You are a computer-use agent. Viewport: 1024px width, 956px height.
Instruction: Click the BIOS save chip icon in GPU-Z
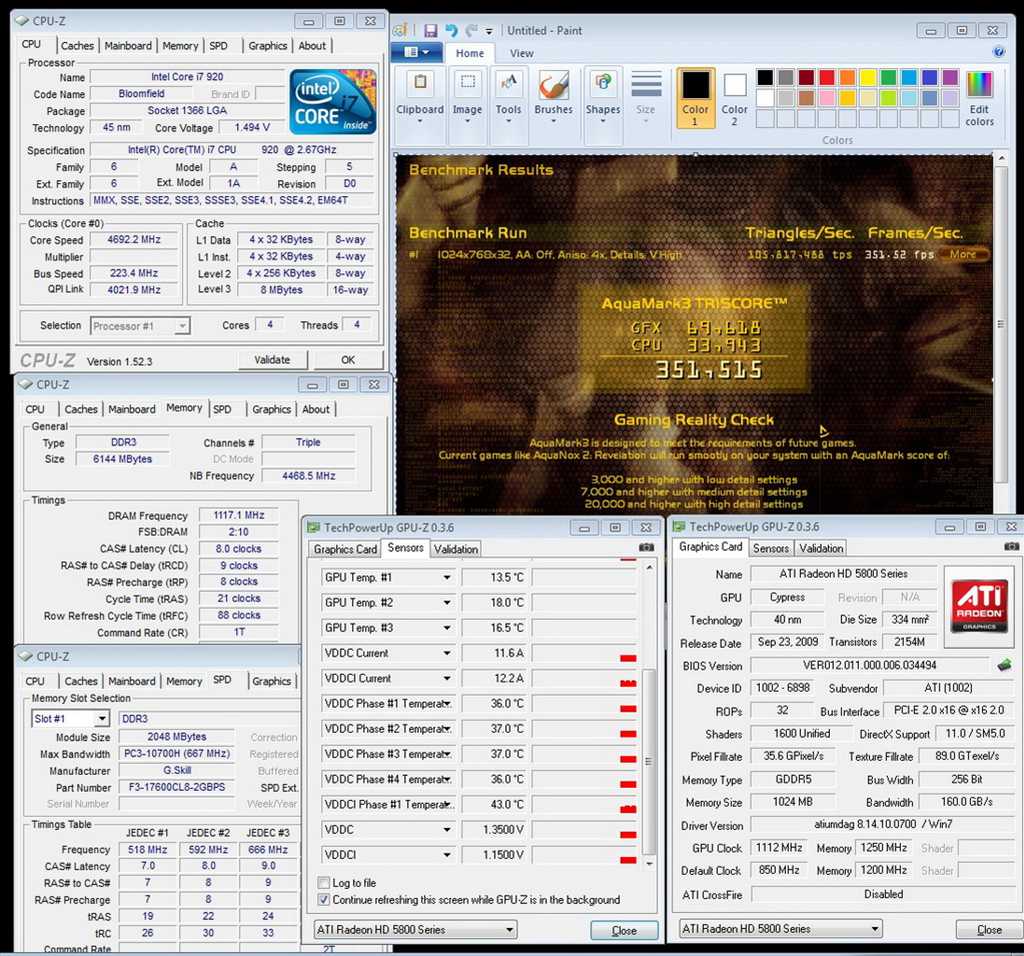coord(1004,665)
